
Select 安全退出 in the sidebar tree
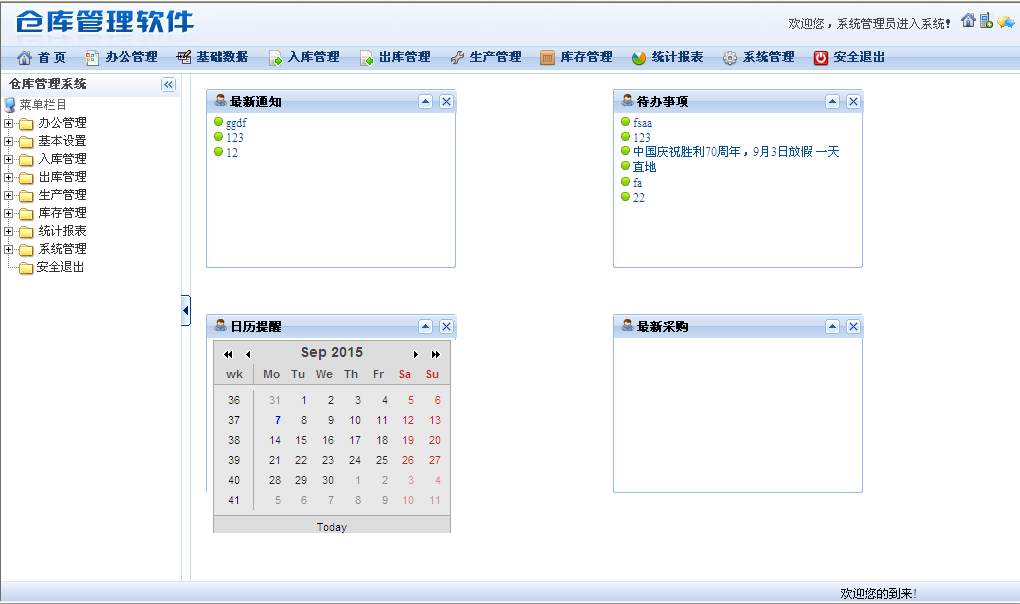pos(60,267)
